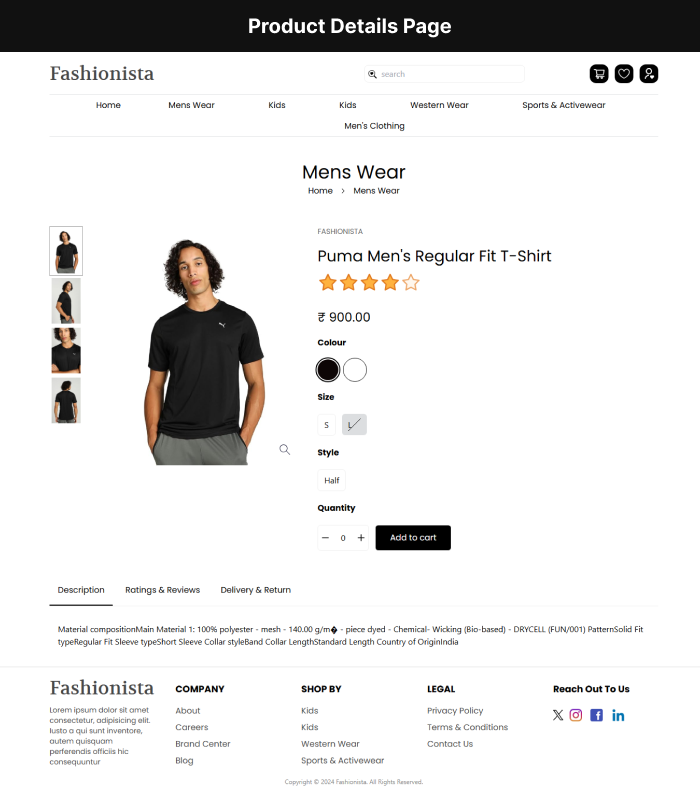Choose the white colour swatch
Screen dimensions: 700x796
tap(355, 370)
